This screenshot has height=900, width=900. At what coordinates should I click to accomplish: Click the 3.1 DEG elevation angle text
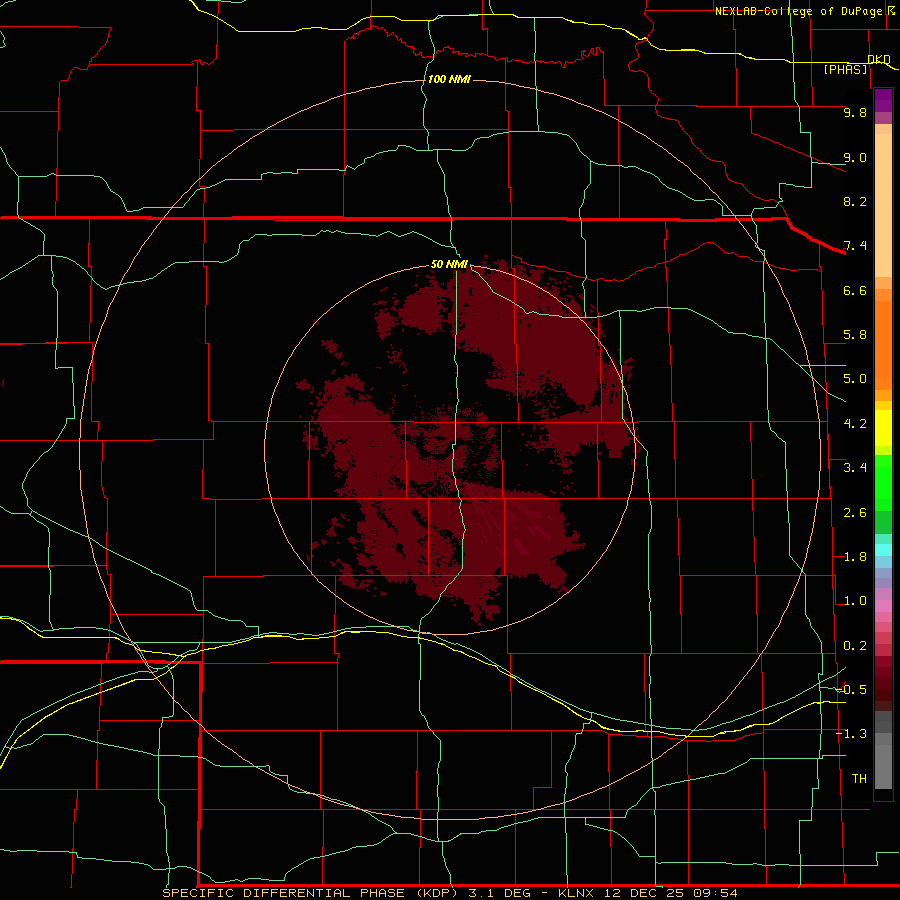point(501,893)
